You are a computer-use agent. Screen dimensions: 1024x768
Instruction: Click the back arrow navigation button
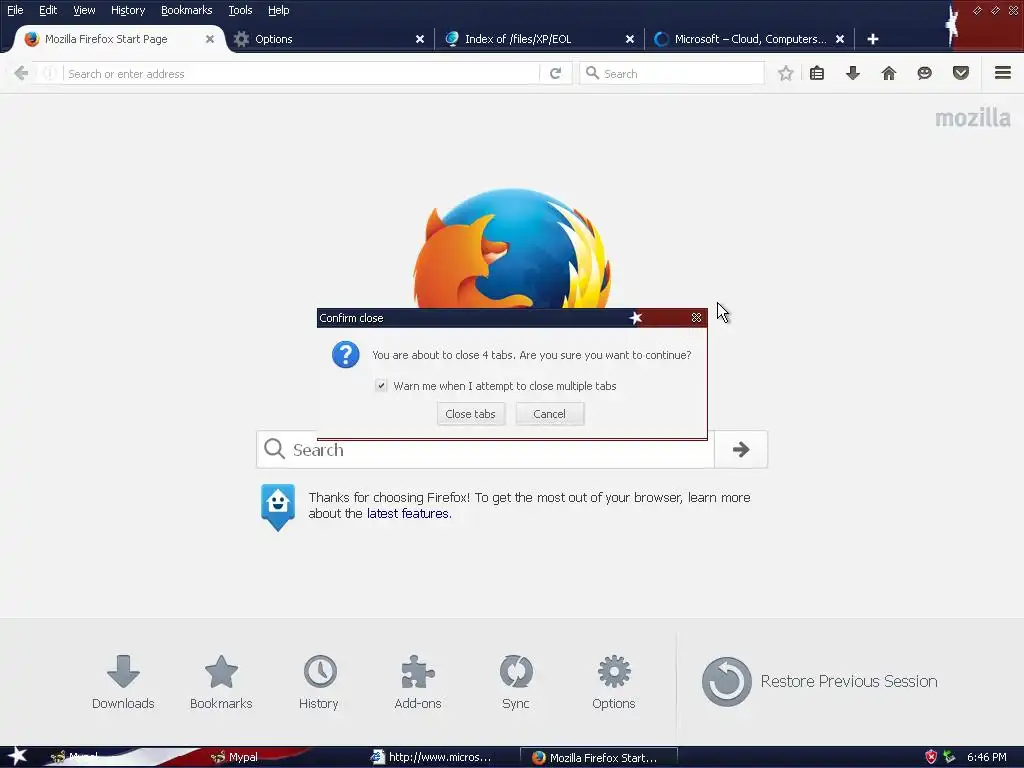click(21, 73)
